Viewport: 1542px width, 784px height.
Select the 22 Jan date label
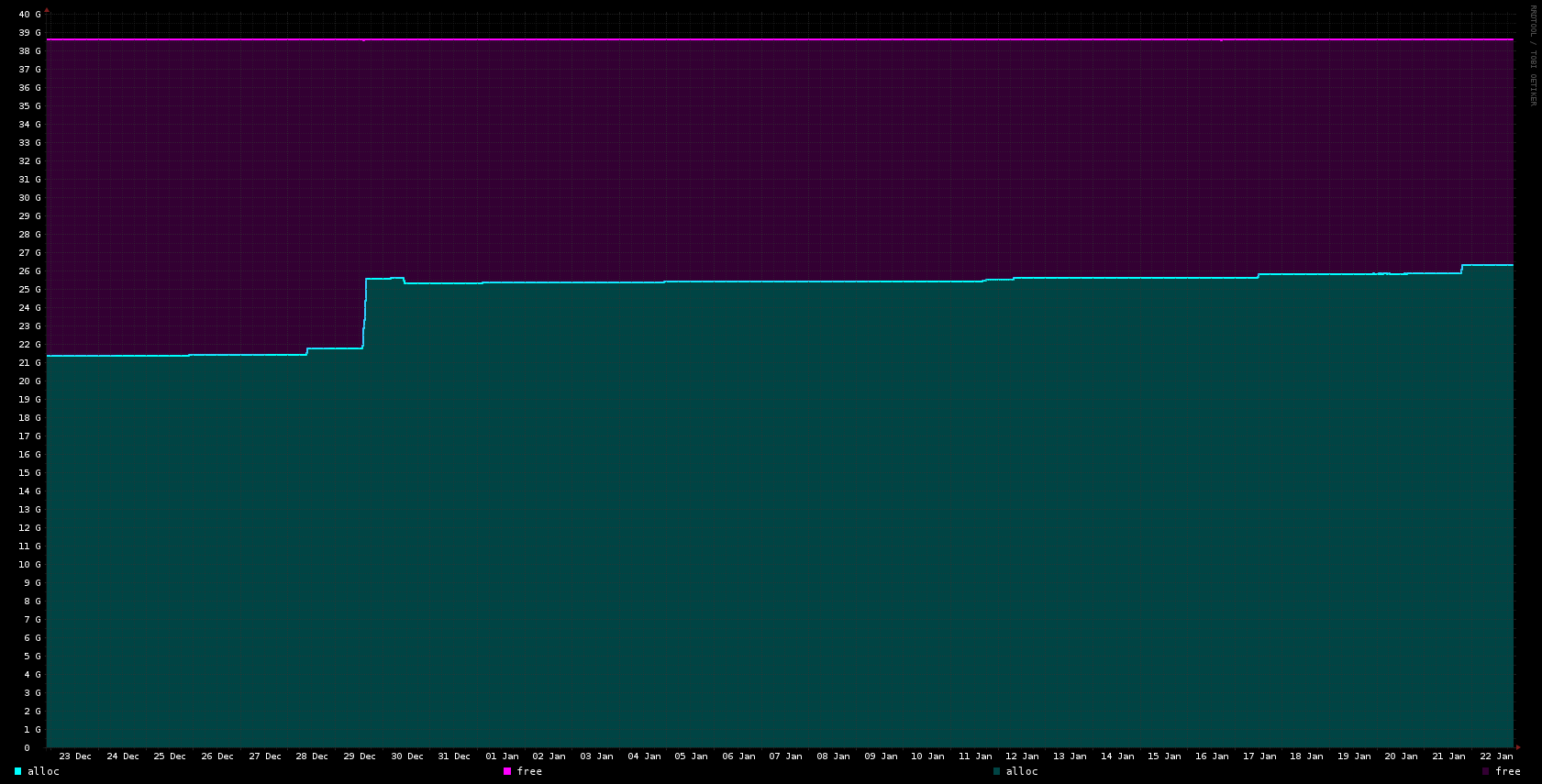pyautogui.click(x=1496, y=756)
